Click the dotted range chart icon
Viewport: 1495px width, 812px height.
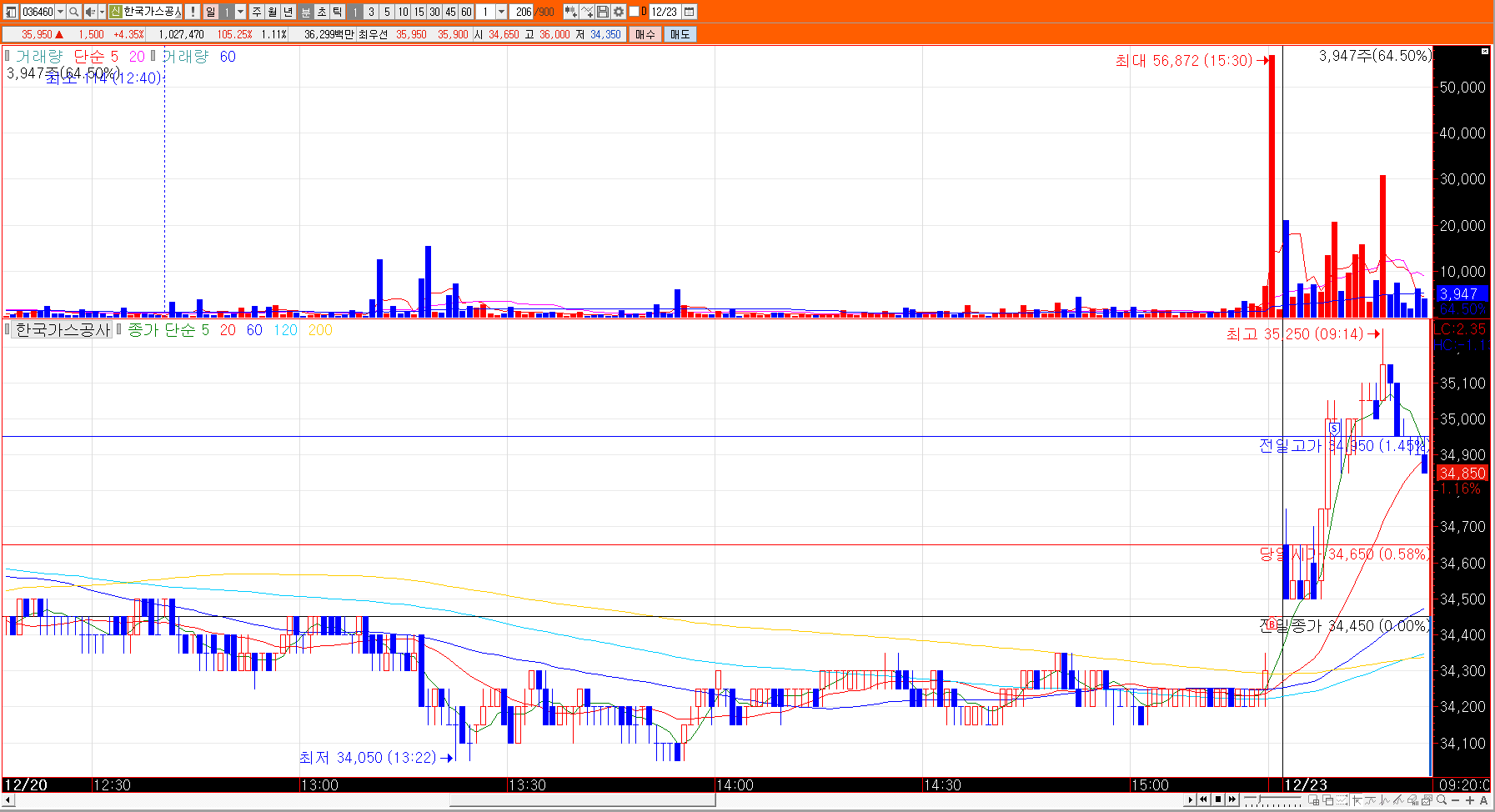[x=1342, y=799]
